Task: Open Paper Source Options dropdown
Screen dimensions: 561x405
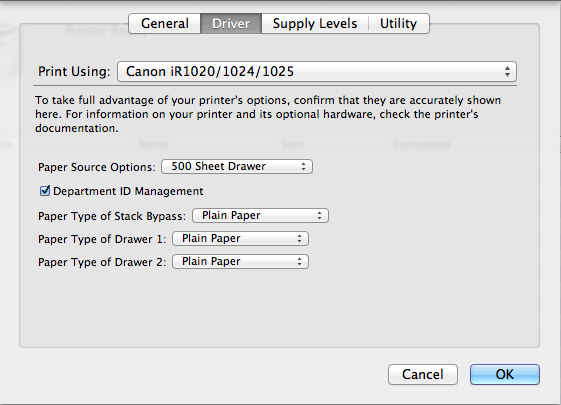Action: tap(237, 167)
